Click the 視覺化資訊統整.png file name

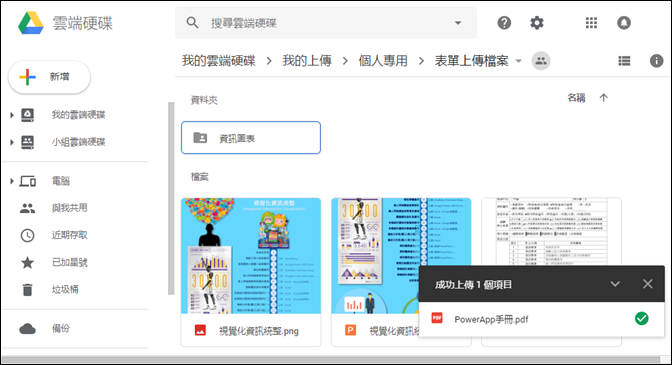[259, 331]
